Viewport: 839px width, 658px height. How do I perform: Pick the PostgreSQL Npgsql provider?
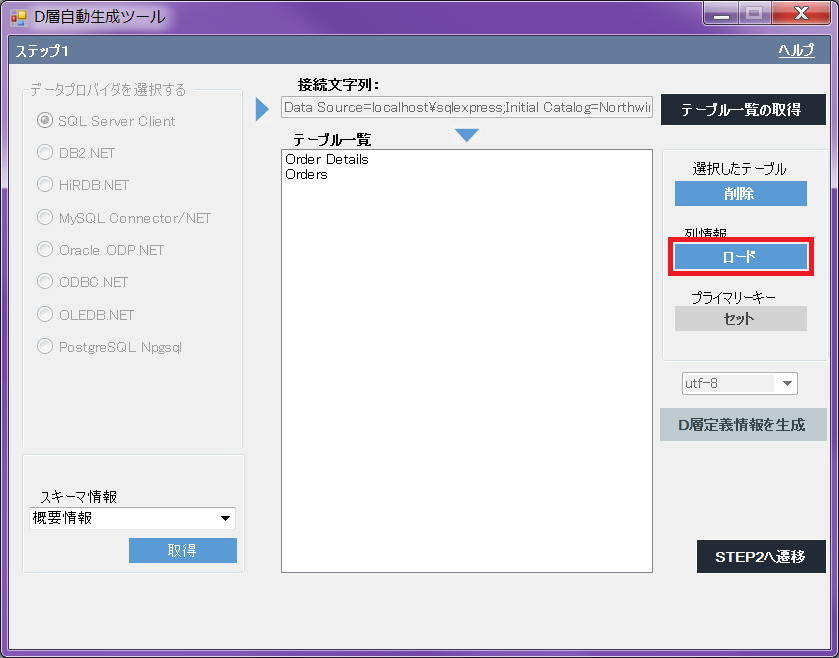click(x=45, y=347)
